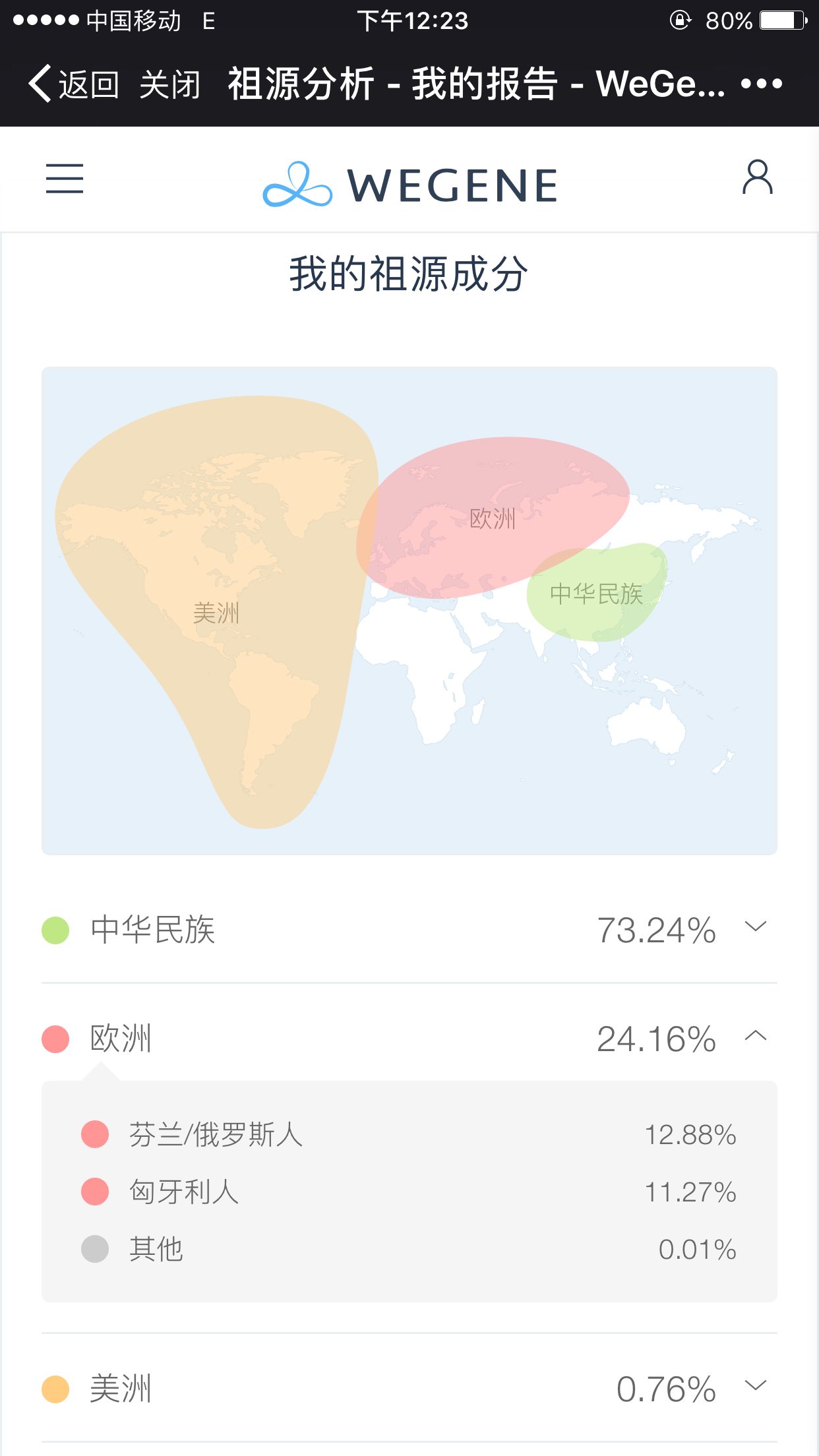Tap the back arrow 返回
Image resolution: width=819 pixels, height=1456 pixels.
point(73,84)
